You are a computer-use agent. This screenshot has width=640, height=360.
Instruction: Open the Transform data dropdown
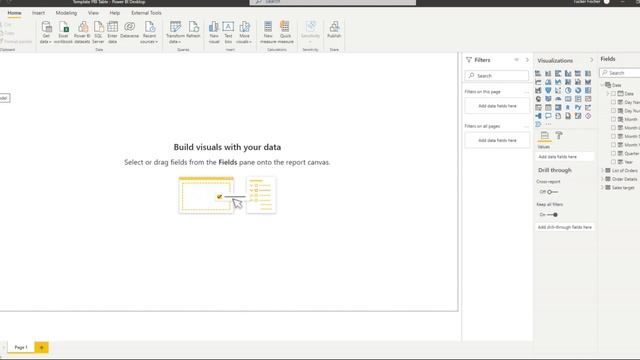pyautogui.click(x=175, y=33)
